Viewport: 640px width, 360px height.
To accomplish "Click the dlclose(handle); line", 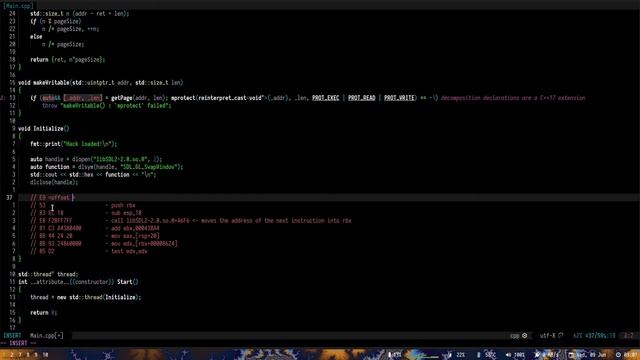I will point(54,182).
